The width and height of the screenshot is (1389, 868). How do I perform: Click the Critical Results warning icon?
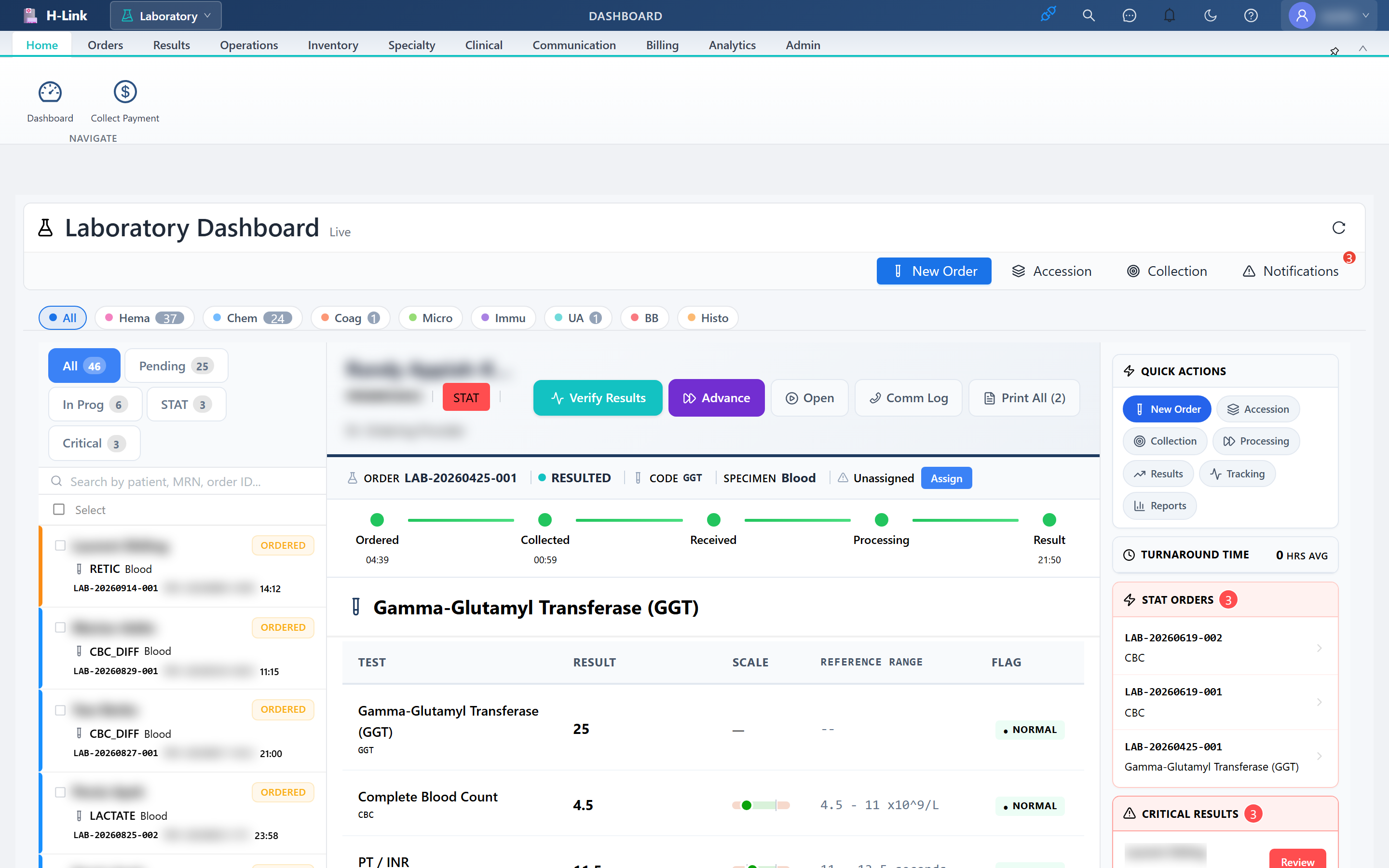tap(1129, 814)
